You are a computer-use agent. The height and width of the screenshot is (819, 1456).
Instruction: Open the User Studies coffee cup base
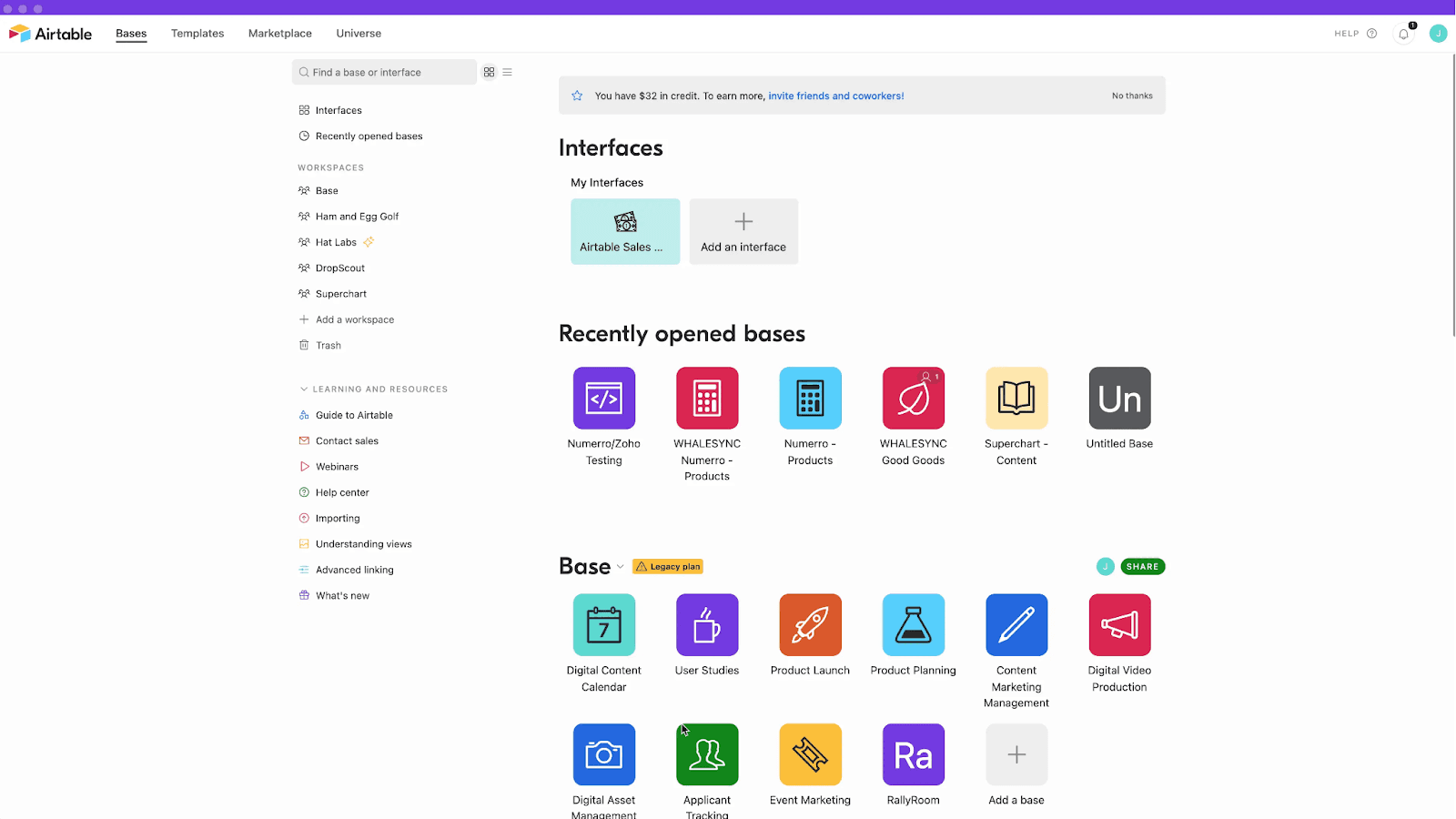coord(707,624)
